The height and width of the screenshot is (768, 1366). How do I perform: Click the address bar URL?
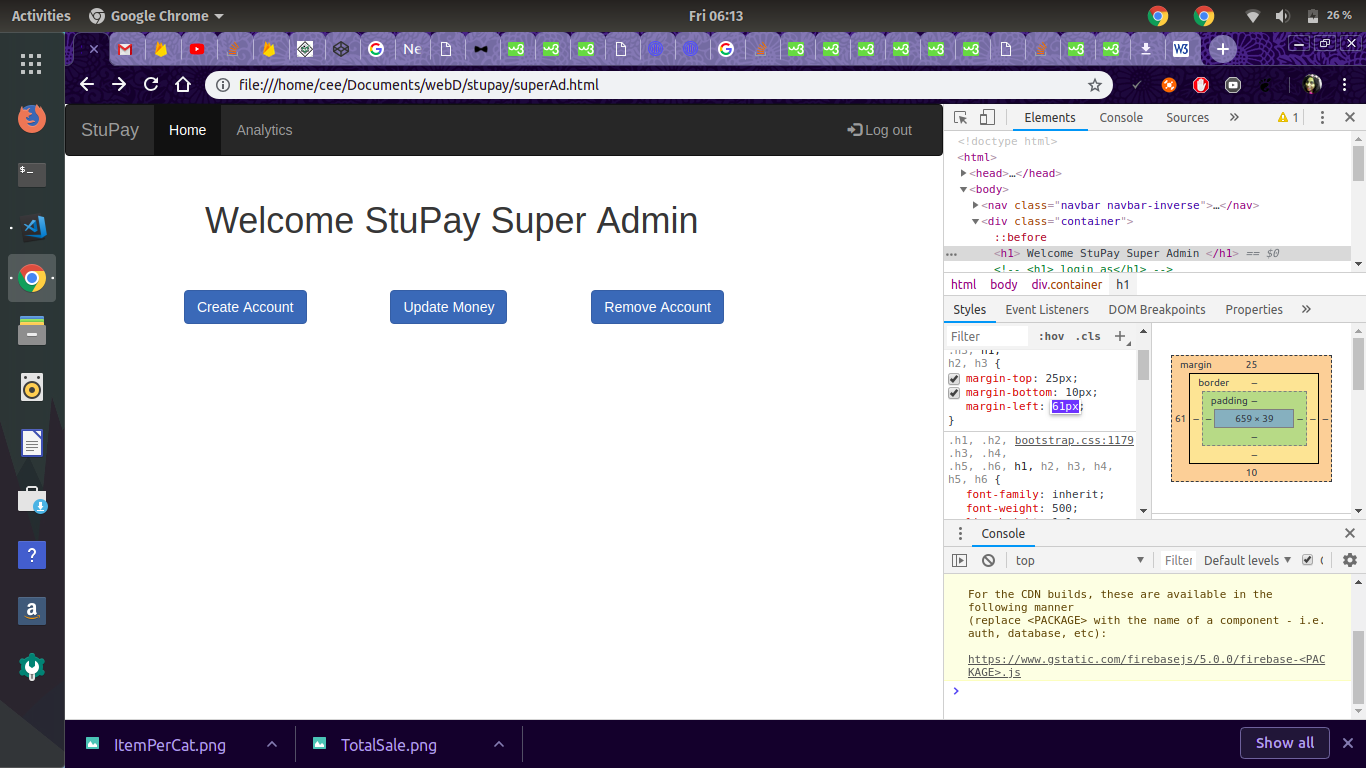[418, 85]
